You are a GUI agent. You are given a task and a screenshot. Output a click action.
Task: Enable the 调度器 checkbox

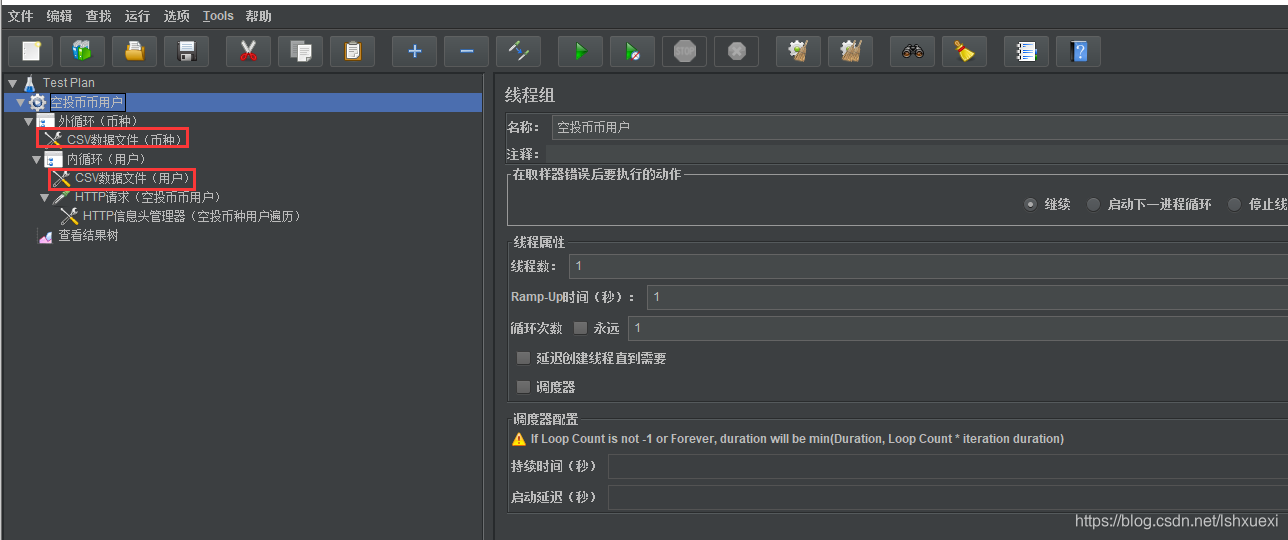point(523,387)
